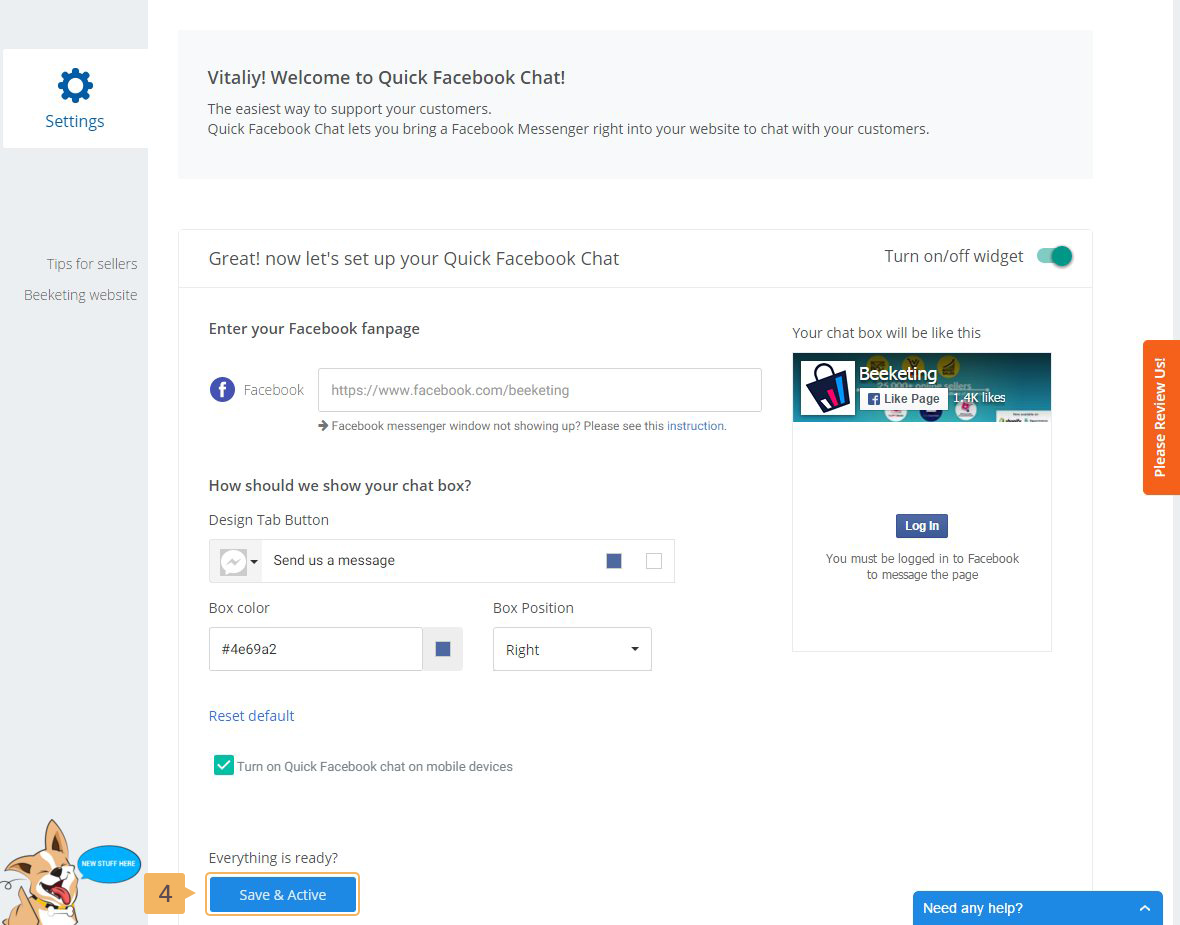Click the 'New Stuff Here' speech bubble
The width and height of the screenshot is (1180, 925).
pyautogui.click(x=108, y=863)
